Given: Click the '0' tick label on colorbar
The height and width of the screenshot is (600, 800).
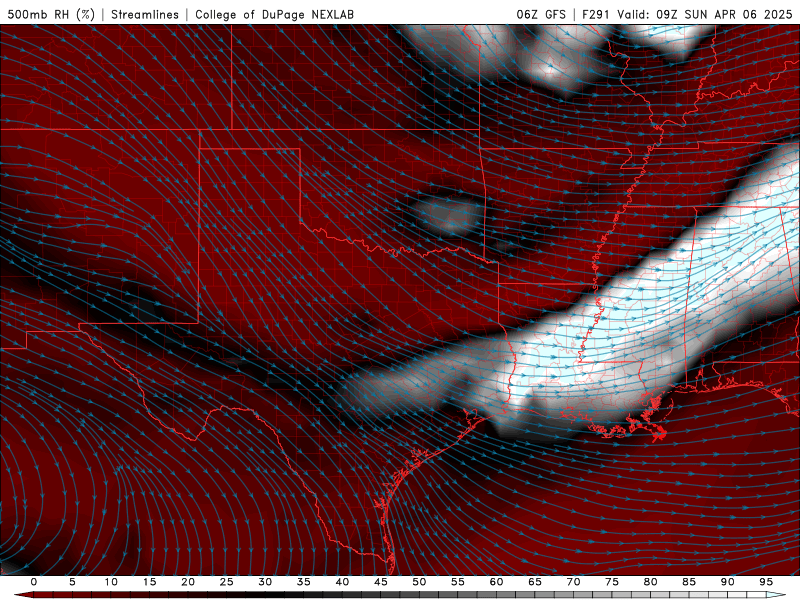Looking at the screenshot, I should click(34, 582).
